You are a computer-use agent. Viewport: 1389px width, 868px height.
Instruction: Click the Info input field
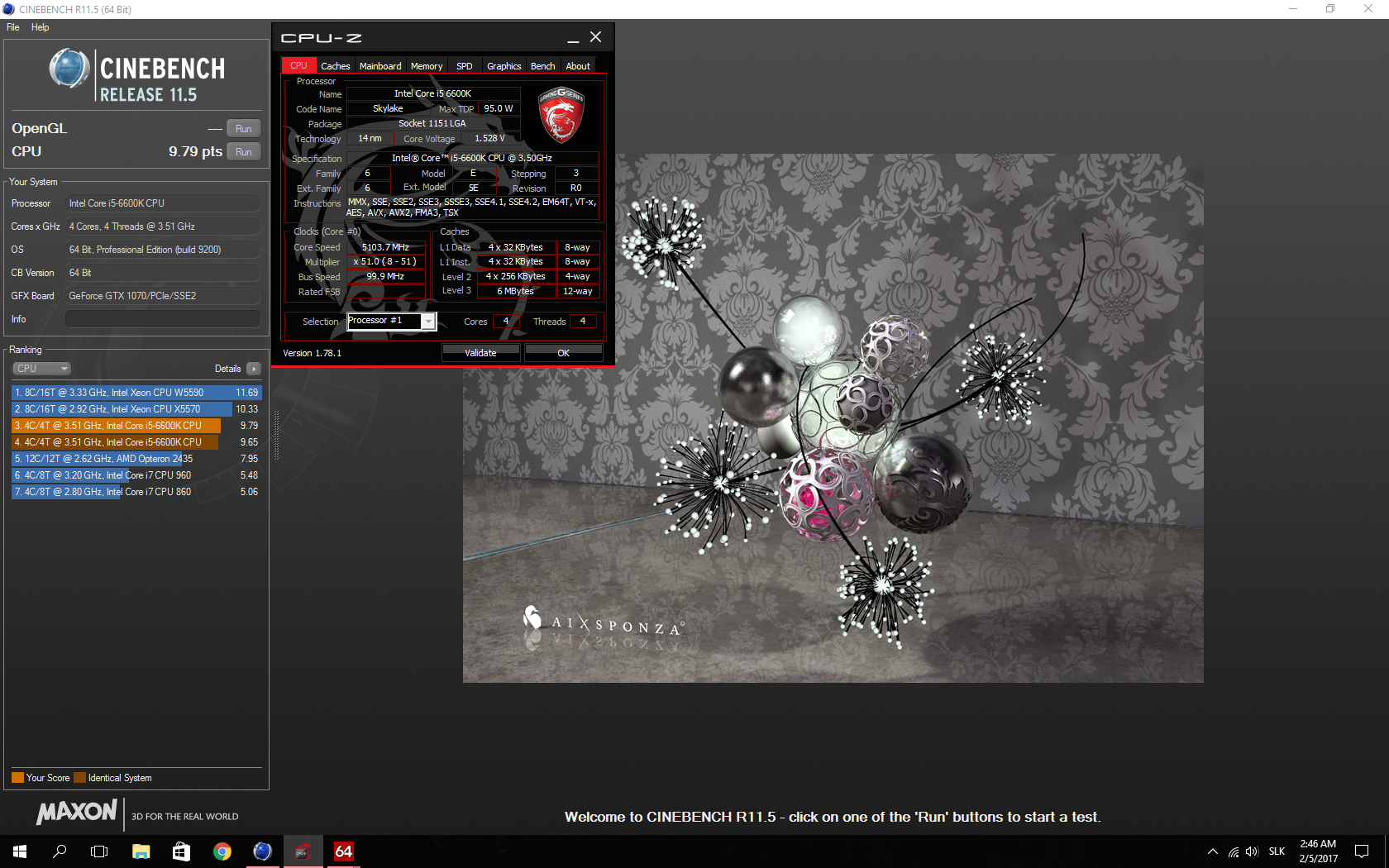163,319
